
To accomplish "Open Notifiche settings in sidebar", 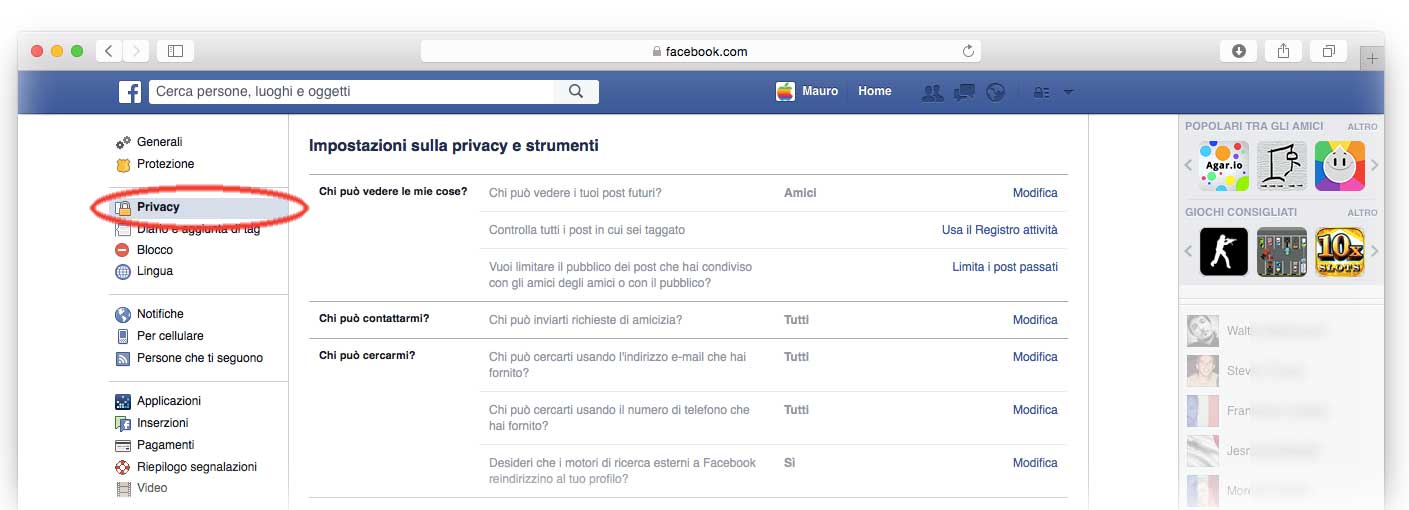I will (160, 314).
